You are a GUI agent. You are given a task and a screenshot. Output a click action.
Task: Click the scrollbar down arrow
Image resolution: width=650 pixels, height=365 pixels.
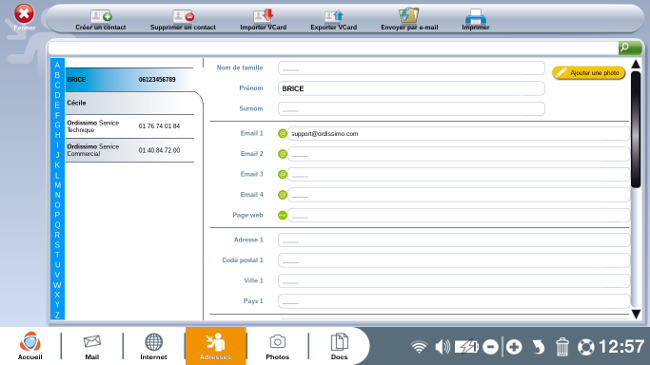pos(636,314)
